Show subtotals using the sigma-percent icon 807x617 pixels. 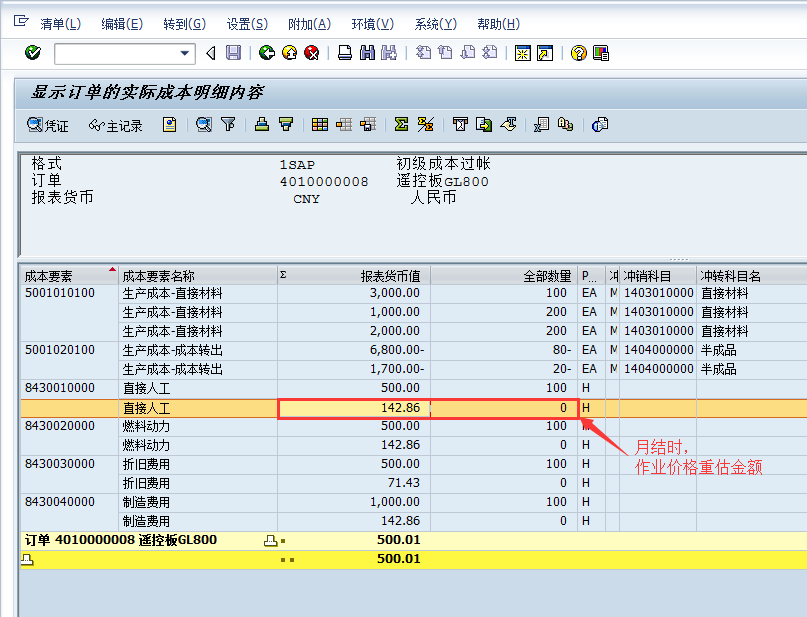click(x=426, y=124)
